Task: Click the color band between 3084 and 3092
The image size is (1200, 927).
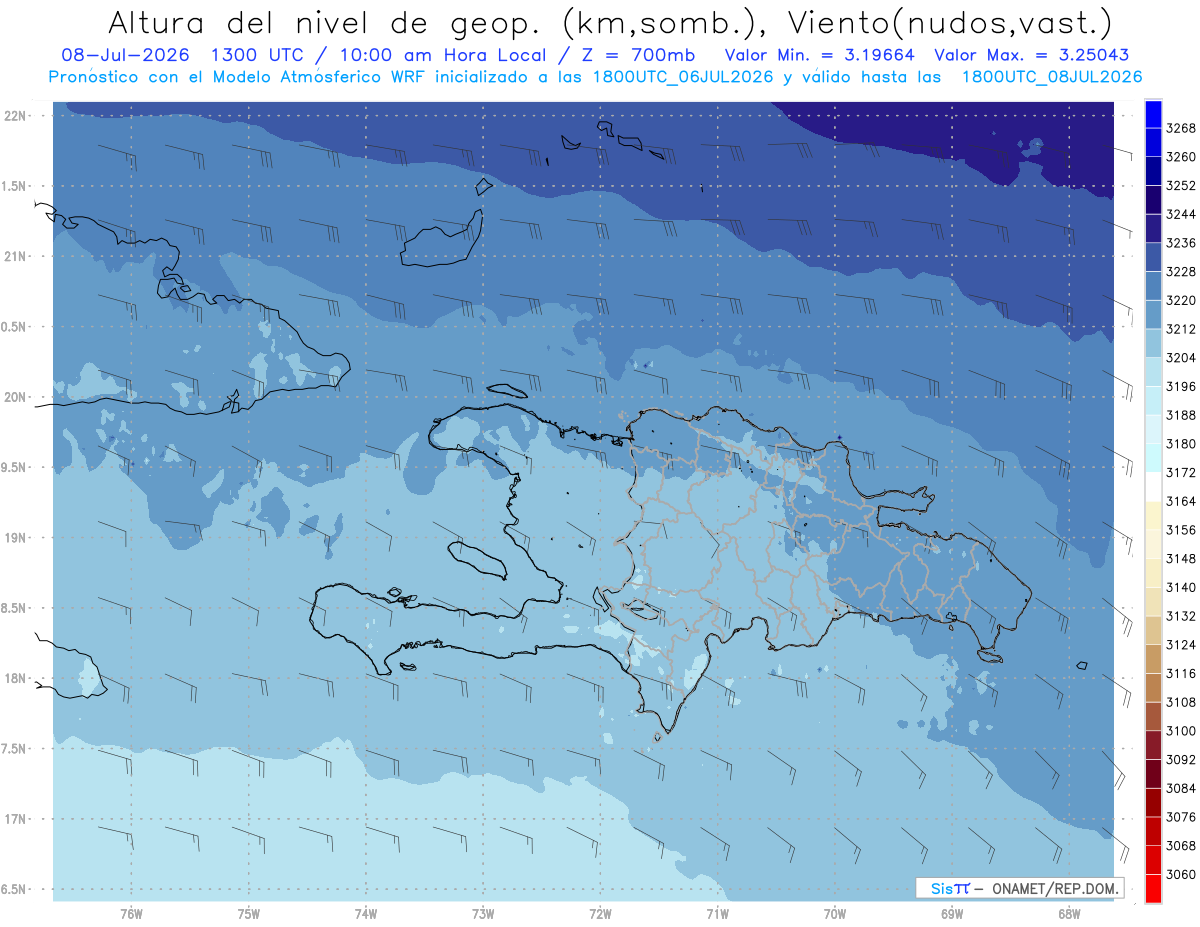Action: point(1152,774)
